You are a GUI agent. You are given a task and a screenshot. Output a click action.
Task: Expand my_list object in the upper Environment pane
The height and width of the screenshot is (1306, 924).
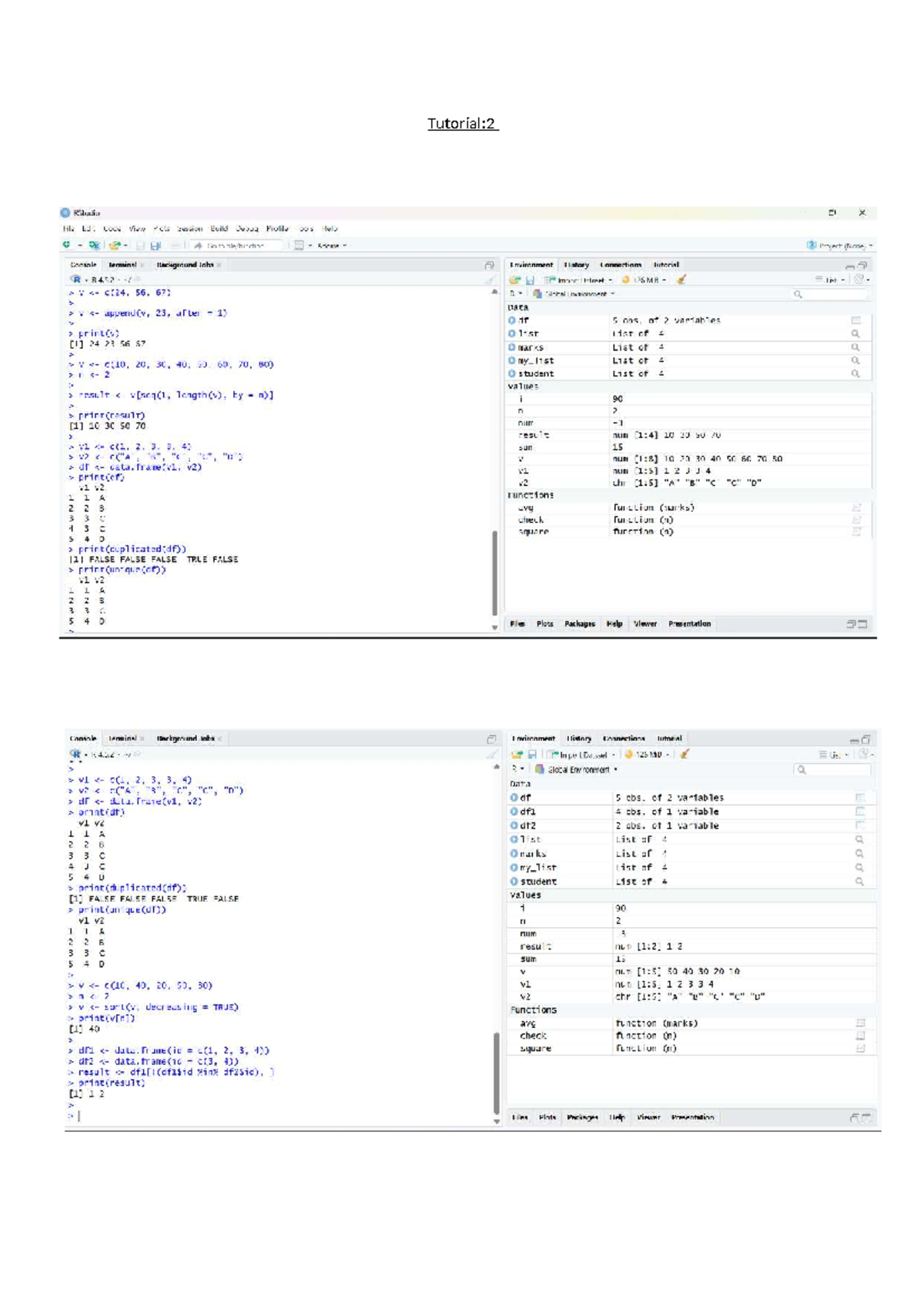511,360
